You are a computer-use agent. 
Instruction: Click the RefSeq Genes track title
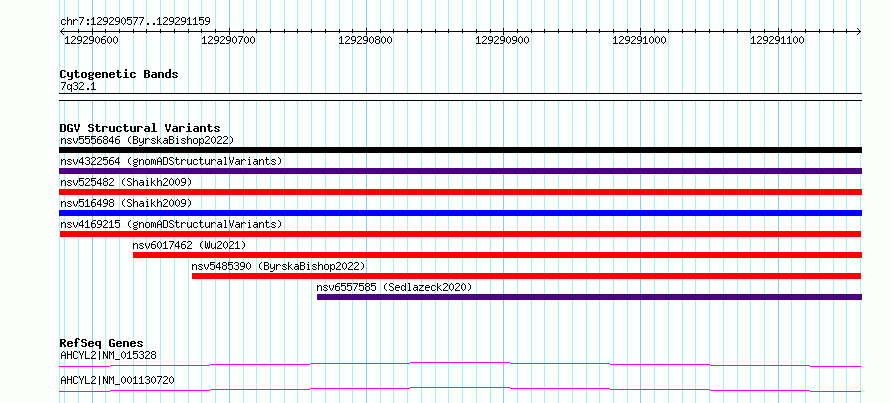[102, 343]
